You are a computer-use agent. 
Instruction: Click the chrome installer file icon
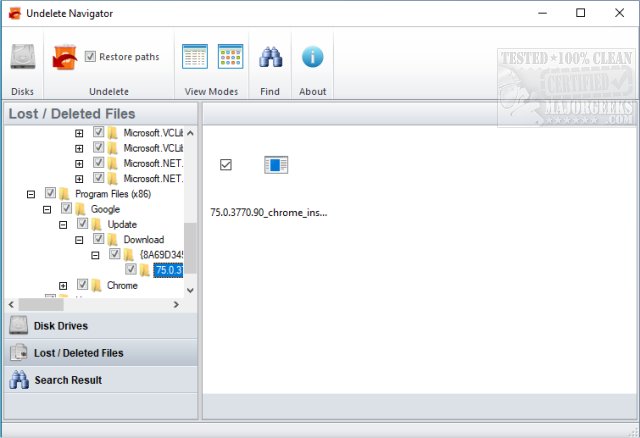276,165
